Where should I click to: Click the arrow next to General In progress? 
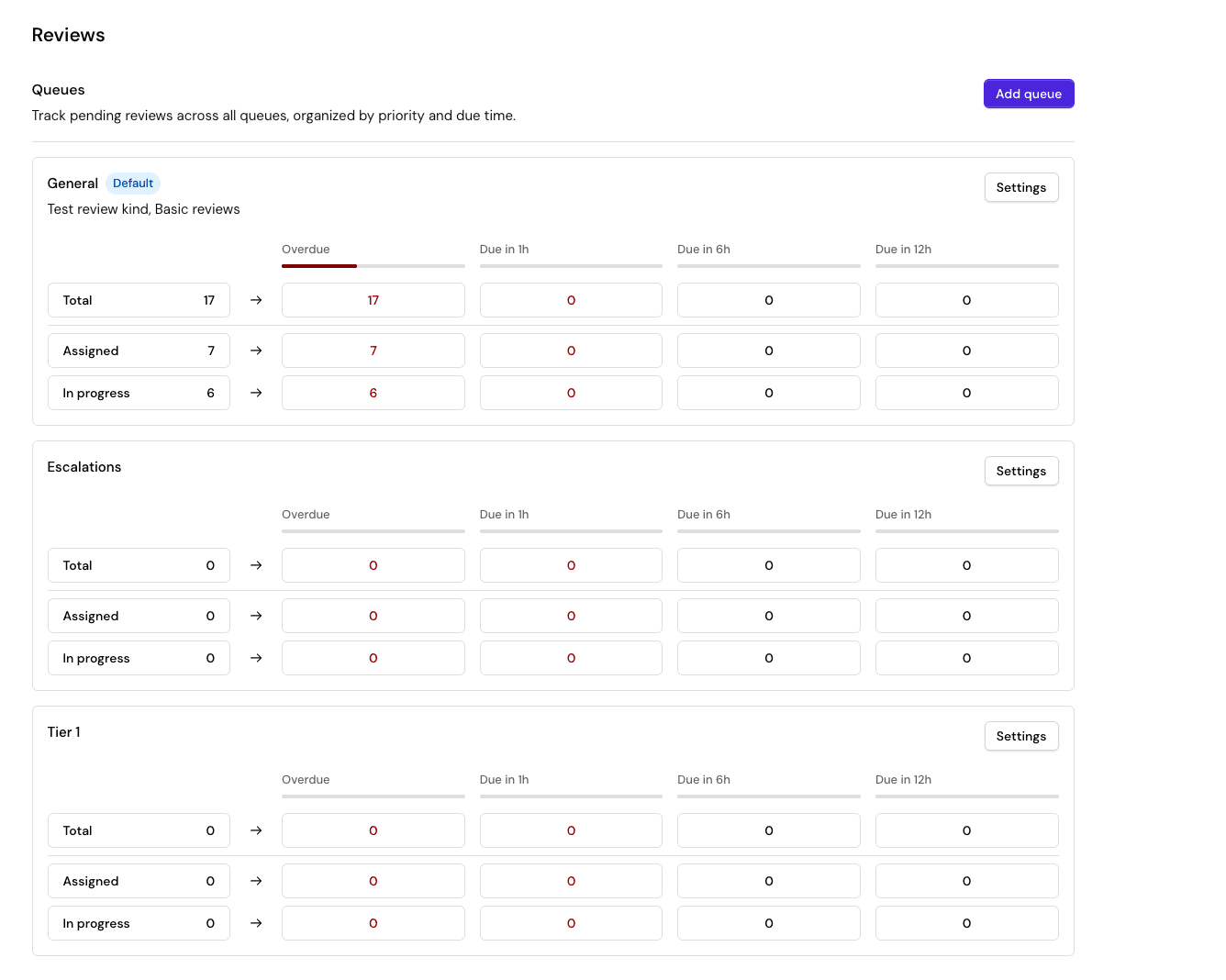click(256, 393)
